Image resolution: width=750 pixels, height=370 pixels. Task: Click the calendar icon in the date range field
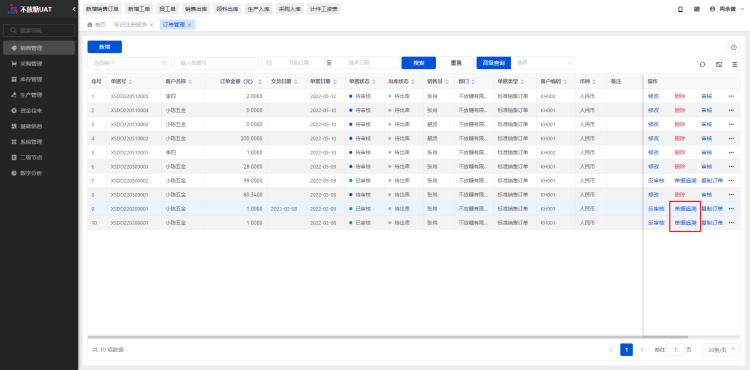(269, 63)
